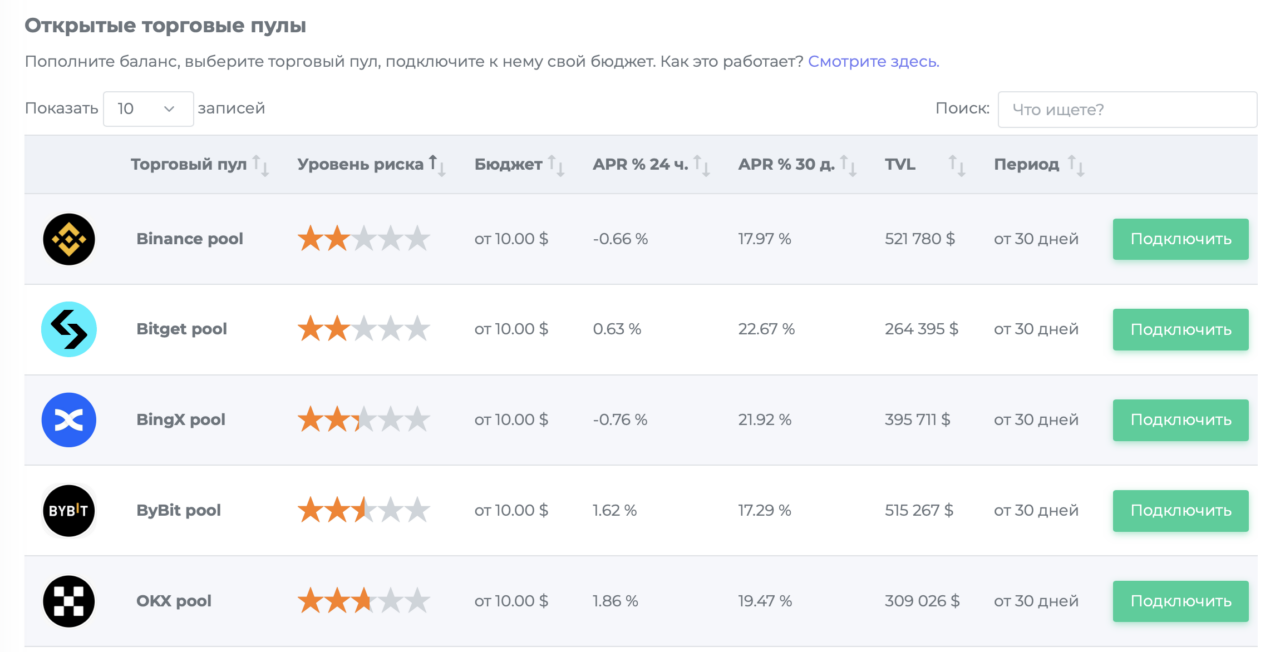Image resolution: width=1280 pixels, height=652 pixels.
Task: Click the OKX pool logo icon
Action: [x=69, y=601]
